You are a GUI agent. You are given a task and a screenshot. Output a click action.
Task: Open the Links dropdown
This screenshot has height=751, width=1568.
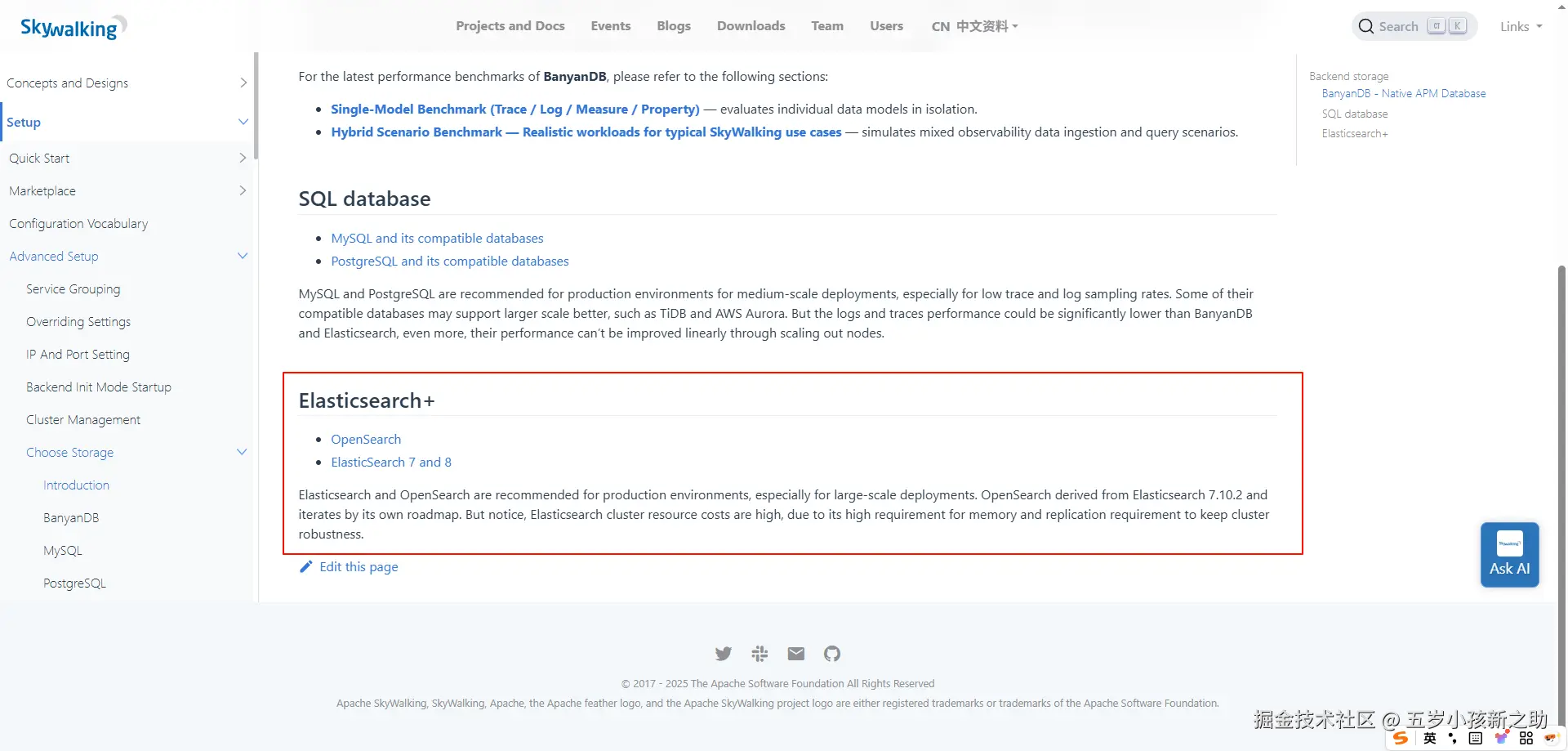pos(1520,27)
